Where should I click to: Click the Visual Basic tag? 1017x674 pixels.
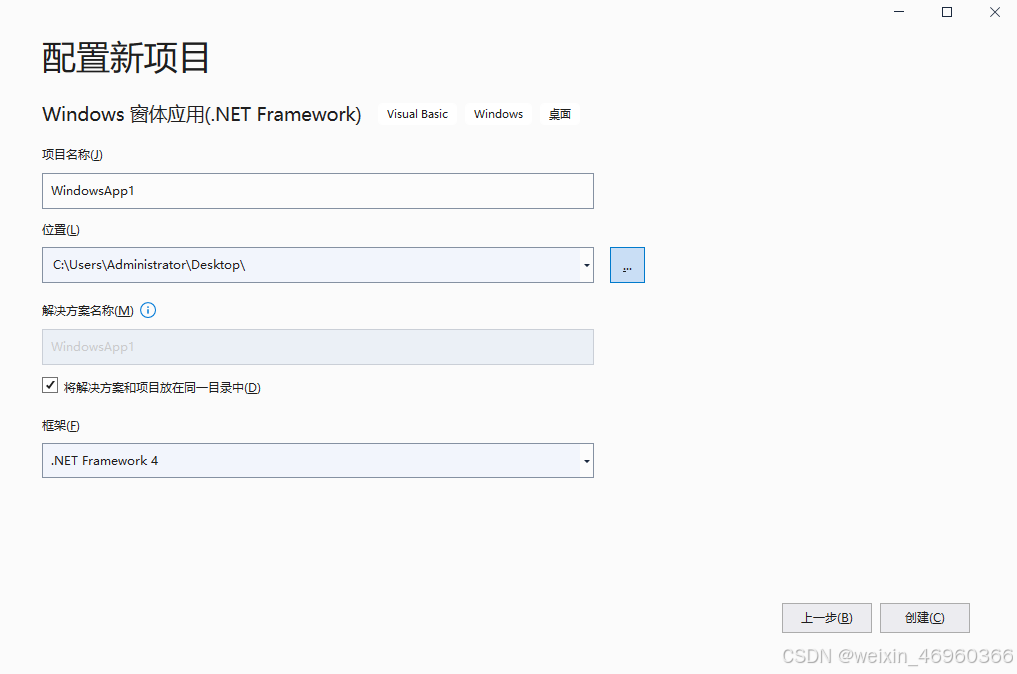[x=417, y=114]
